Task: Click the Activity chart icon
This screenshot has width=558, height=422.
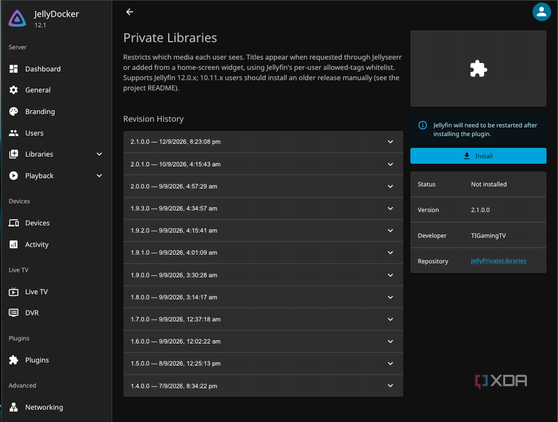Action: click(14, 244)
